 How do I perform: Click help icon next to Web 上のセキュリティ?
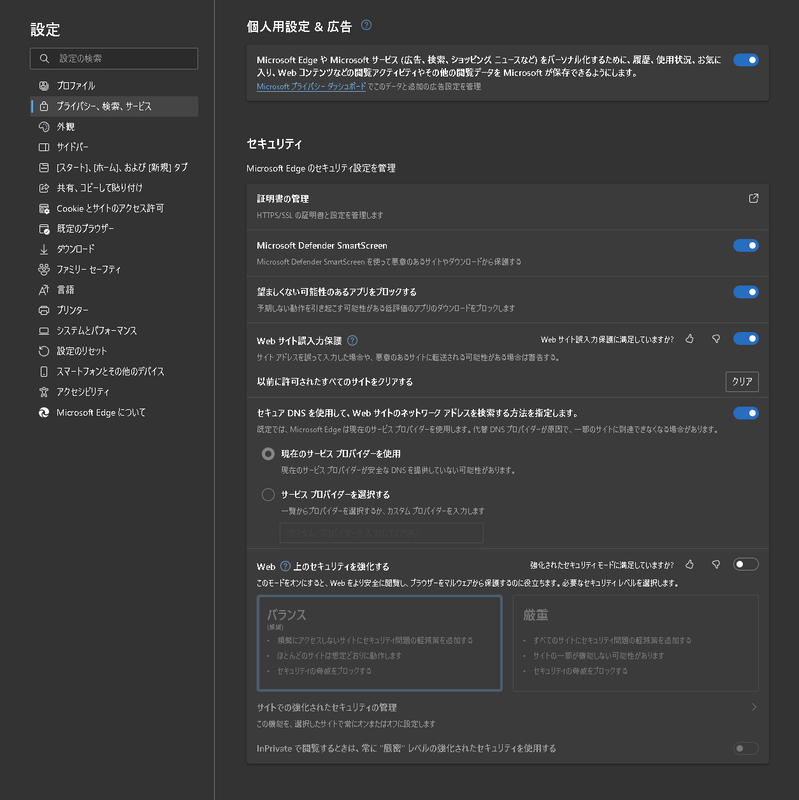click(286, 566)
